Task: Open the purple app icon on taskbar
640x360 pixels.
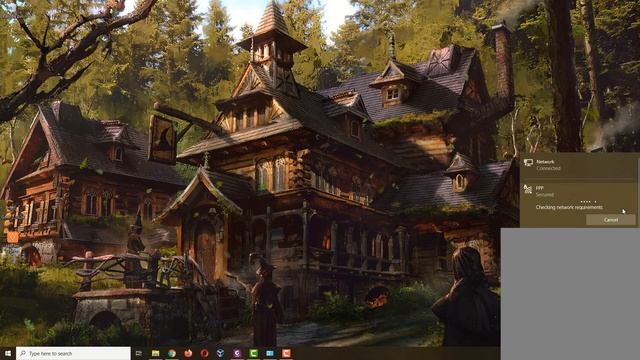Action: (x=237, y=353)
